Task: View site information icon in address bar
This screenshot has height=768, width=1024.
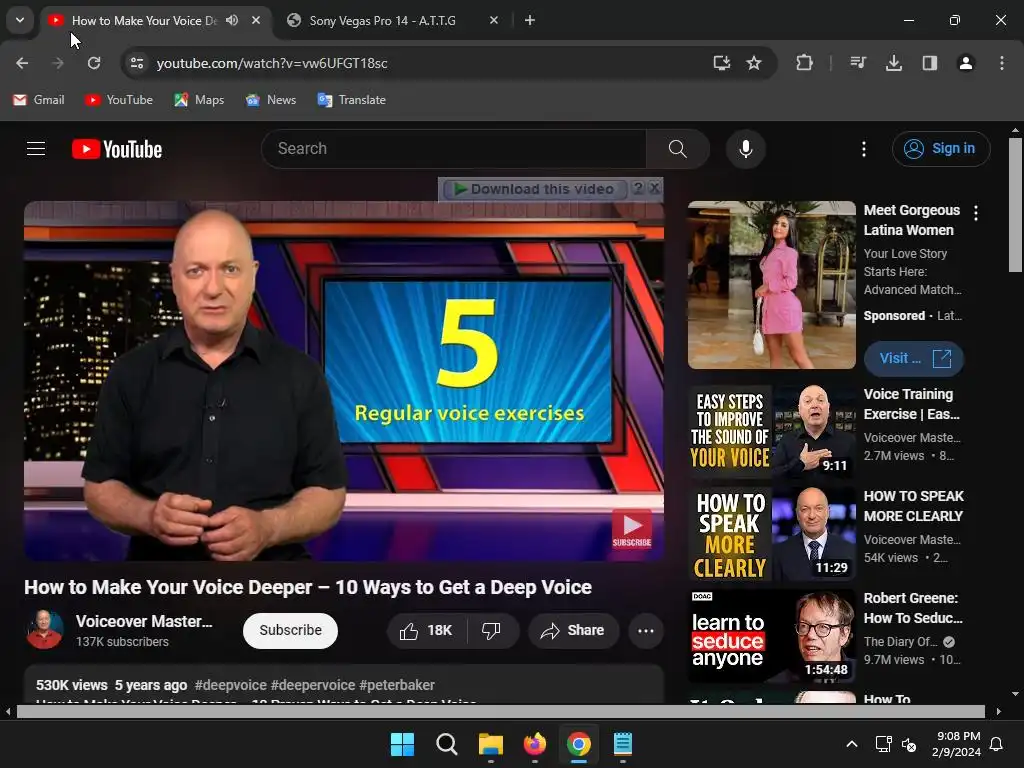Action: point(137,63)
